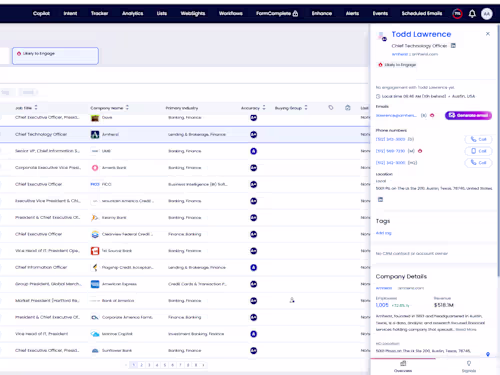Select the Chief Information Officer row
This screenshot has width=500, height=375.
pyautogui.click(x=184, y=267)
